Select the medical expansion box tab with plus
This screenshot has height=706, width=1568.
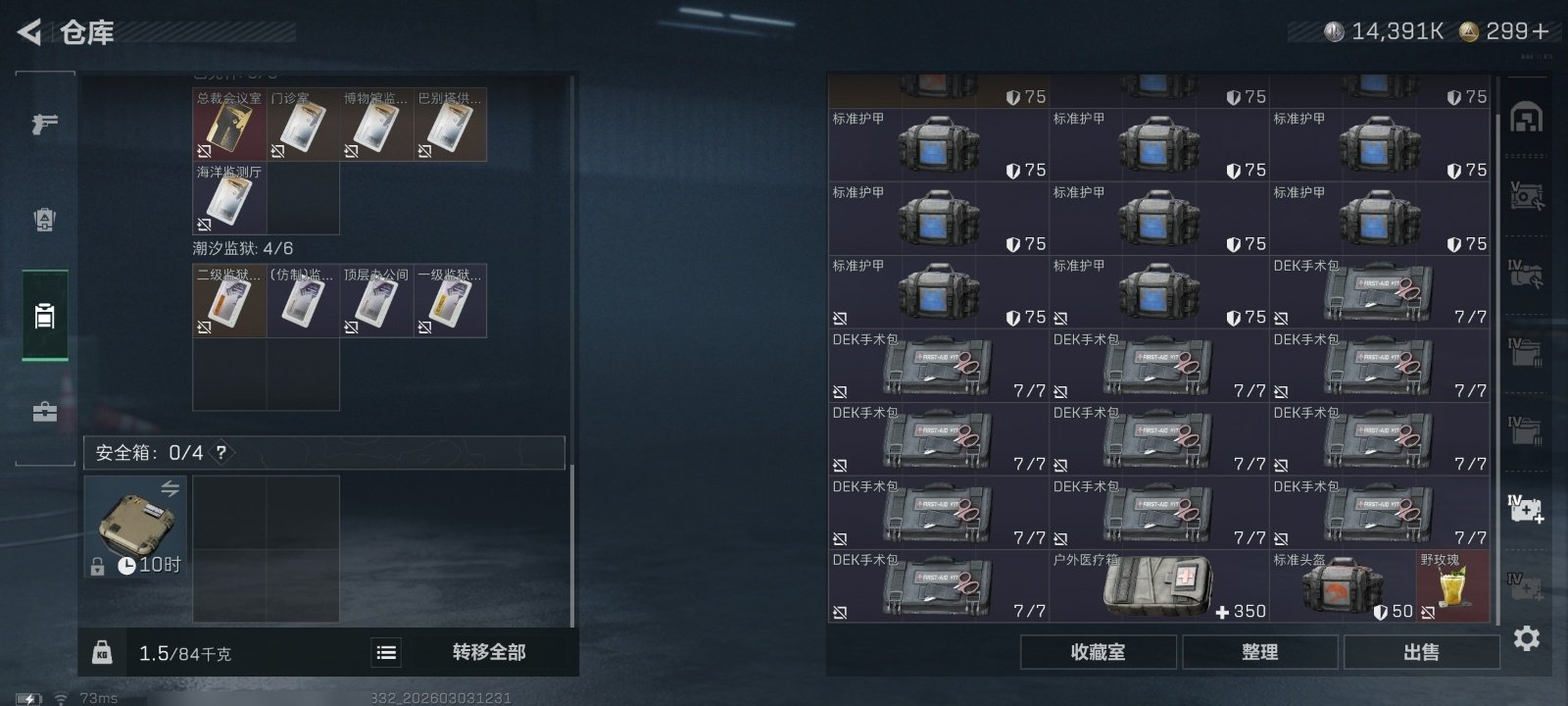click(x=1526, y=509)
